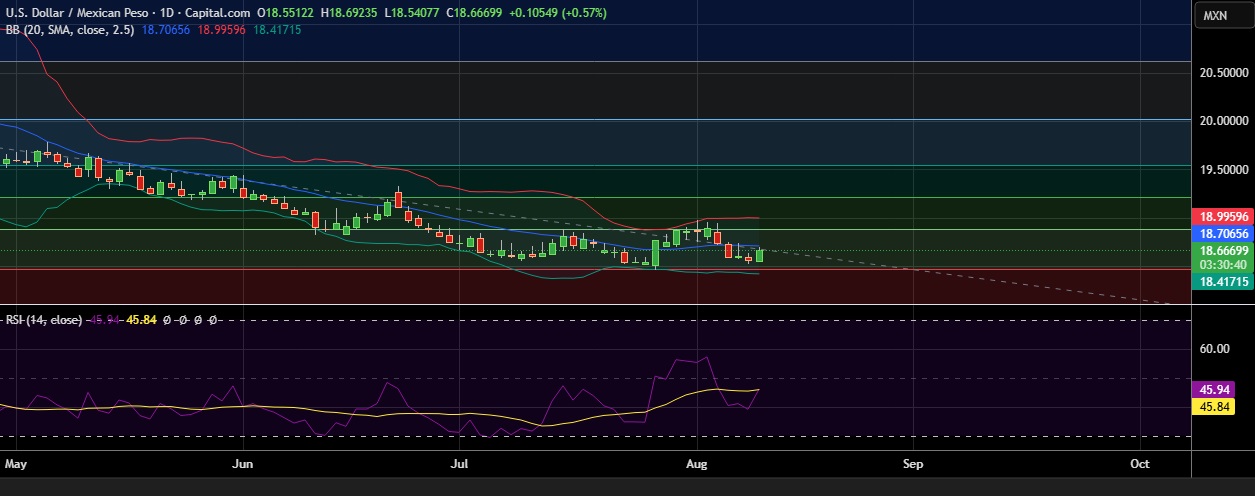Click the blue 18.70656 basis price label

(x=1223, y=232)
